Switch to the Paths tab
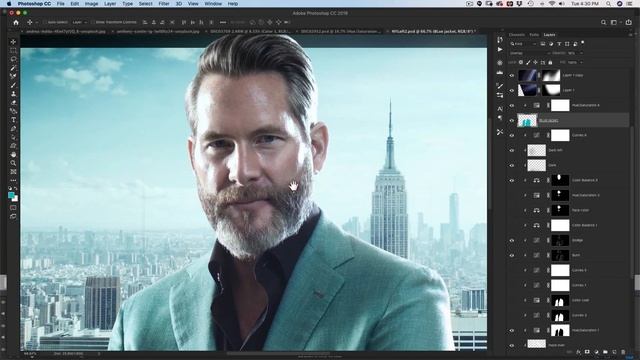Screen dimensions: 640x360 pos(534,35)
